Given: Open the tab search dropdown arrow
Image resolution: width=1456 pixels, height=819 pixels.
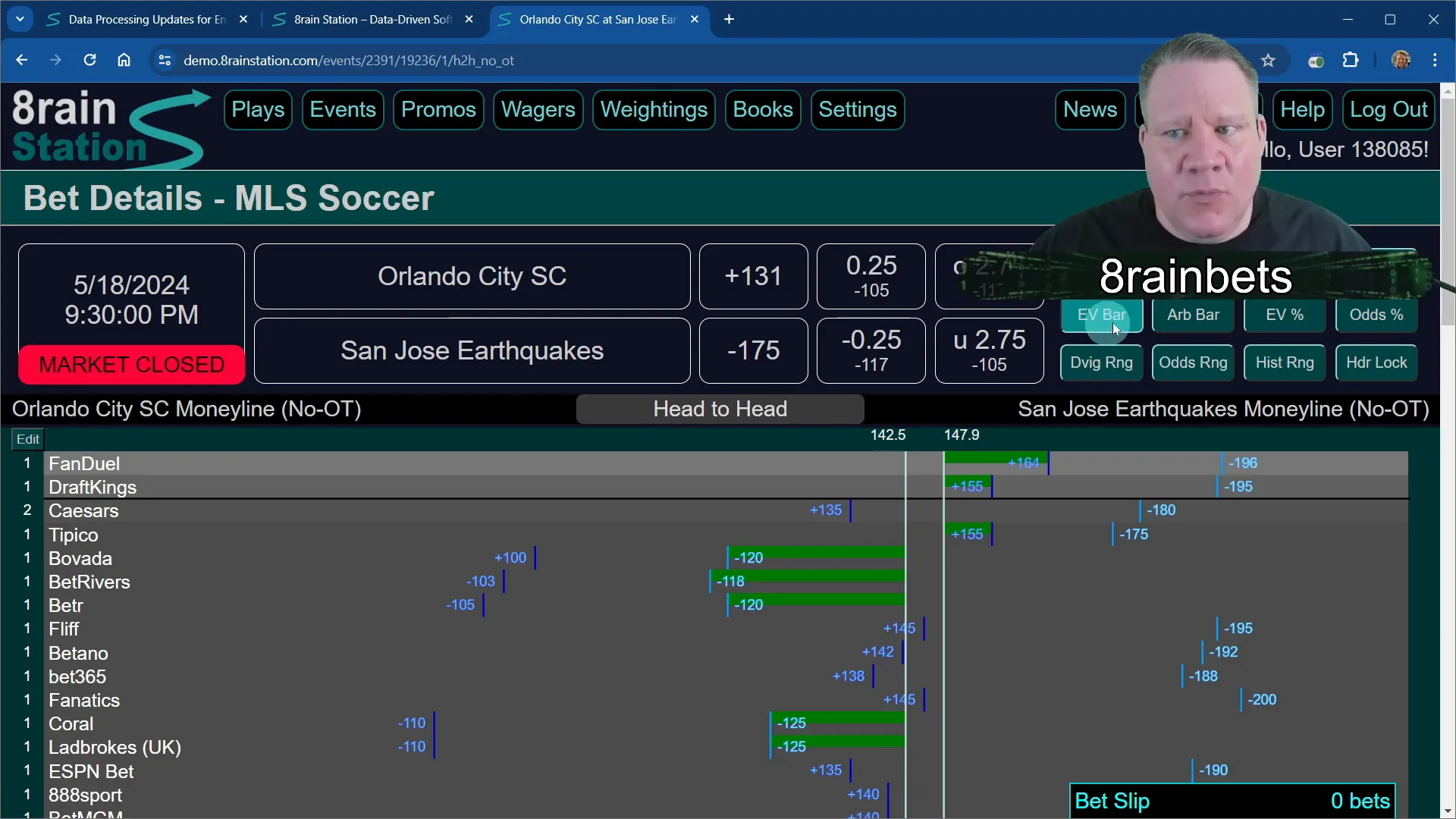Looking at the screenshot, I should click(x=20, y=19).
